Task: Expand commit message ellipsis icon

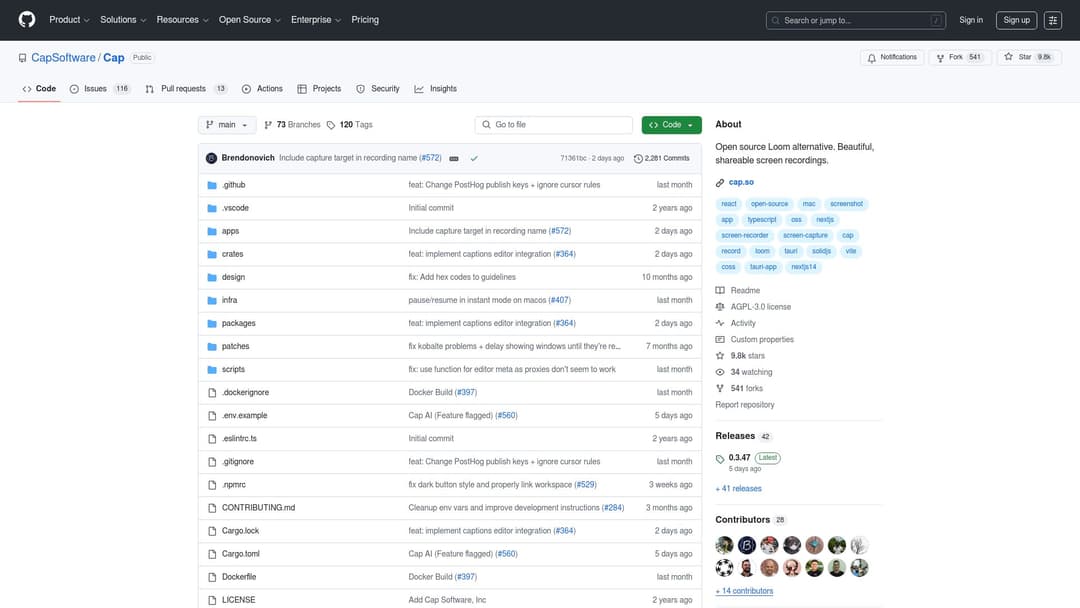Action: 454,158
